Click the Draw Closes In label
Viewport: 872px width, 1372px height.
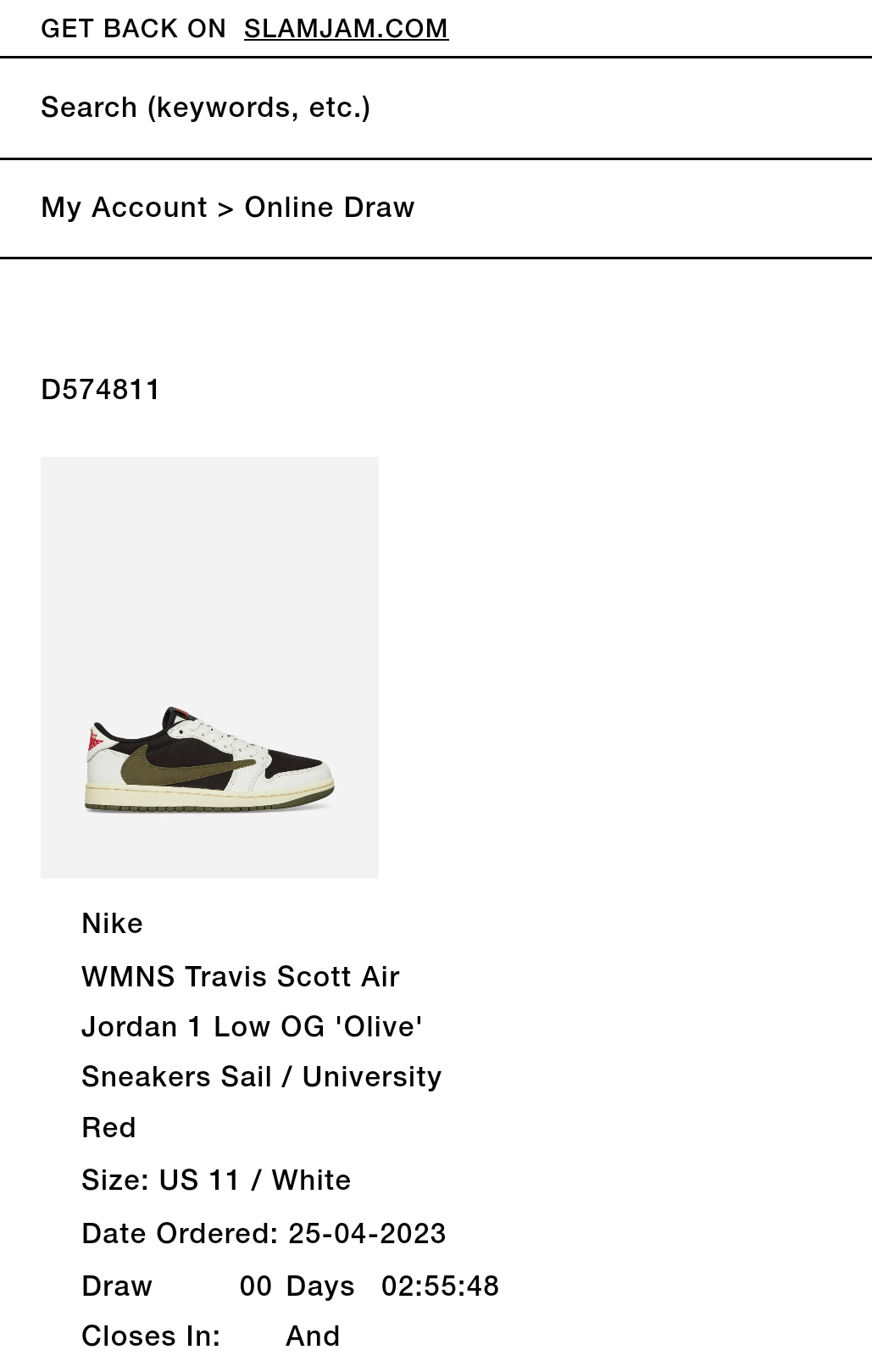tap(151, 1311)
